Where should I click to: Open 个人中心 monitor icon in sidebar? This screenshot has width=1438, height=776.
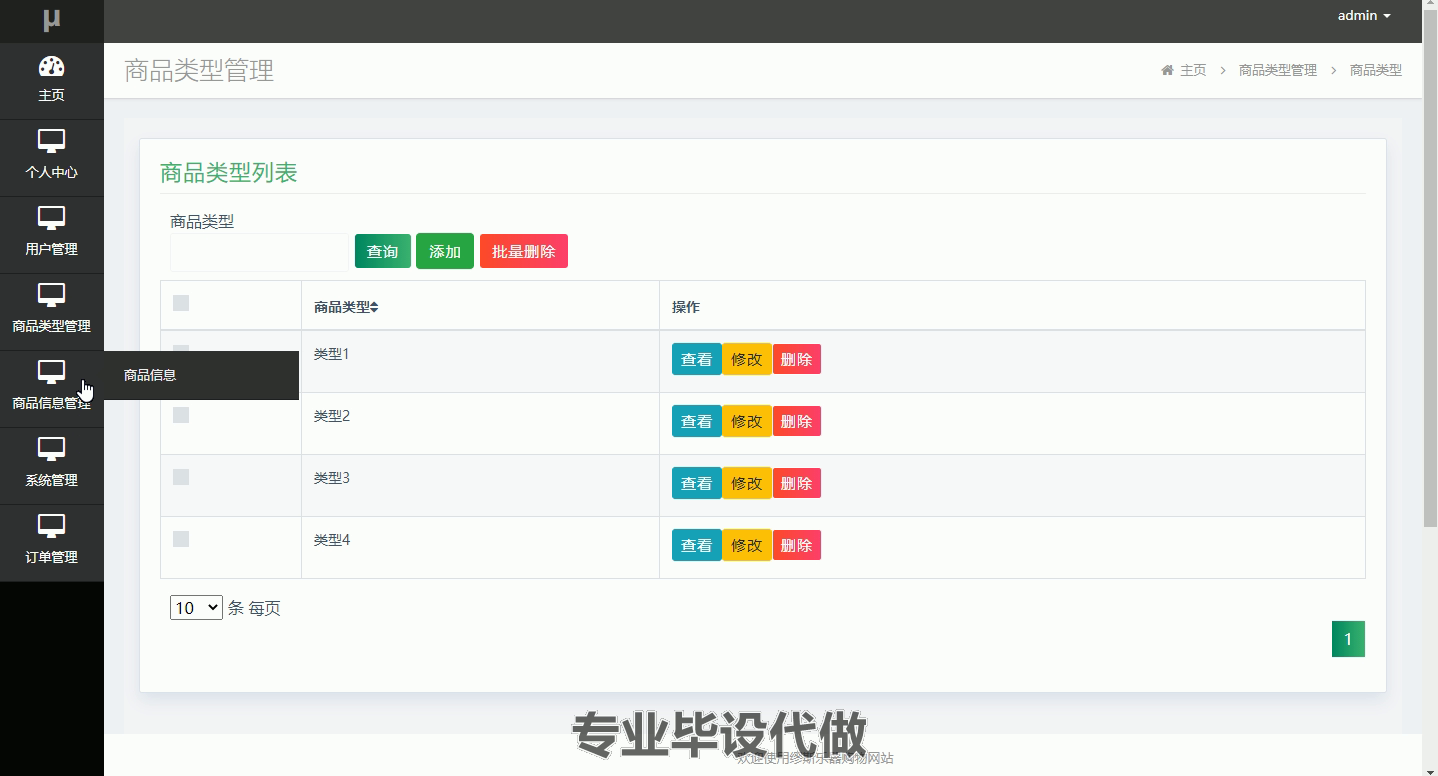51,141
